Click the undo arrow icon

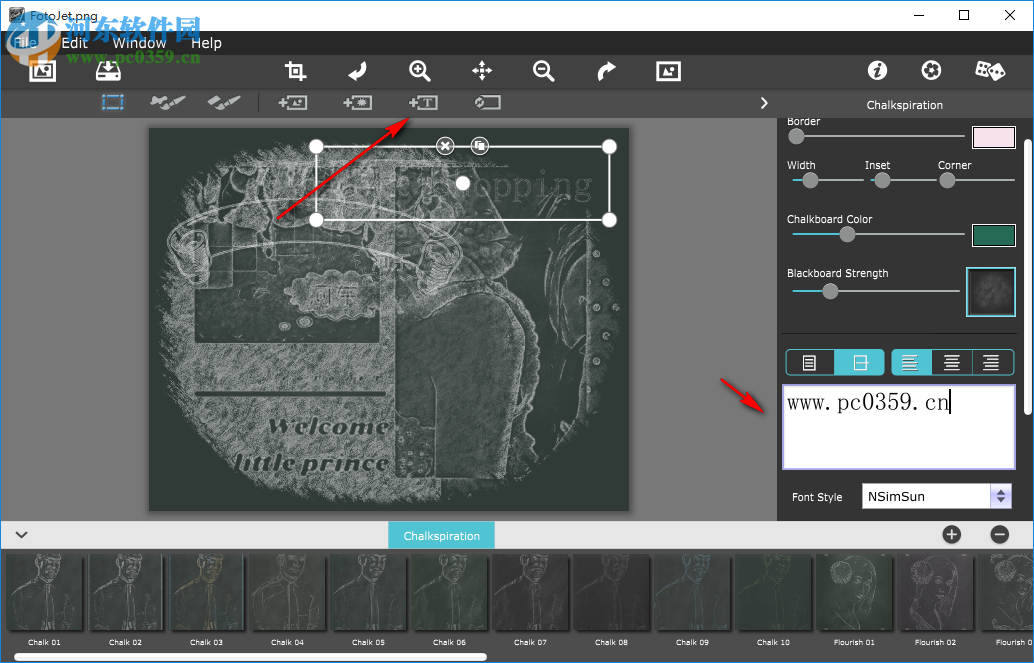(x=357, y=71)
